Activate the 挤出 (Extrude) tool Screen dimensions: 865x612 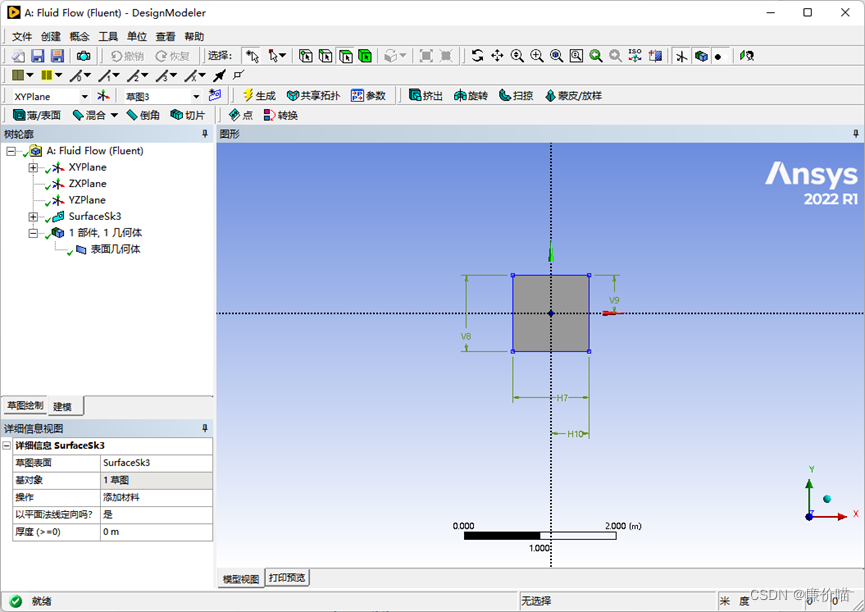[x=426, y=95]
